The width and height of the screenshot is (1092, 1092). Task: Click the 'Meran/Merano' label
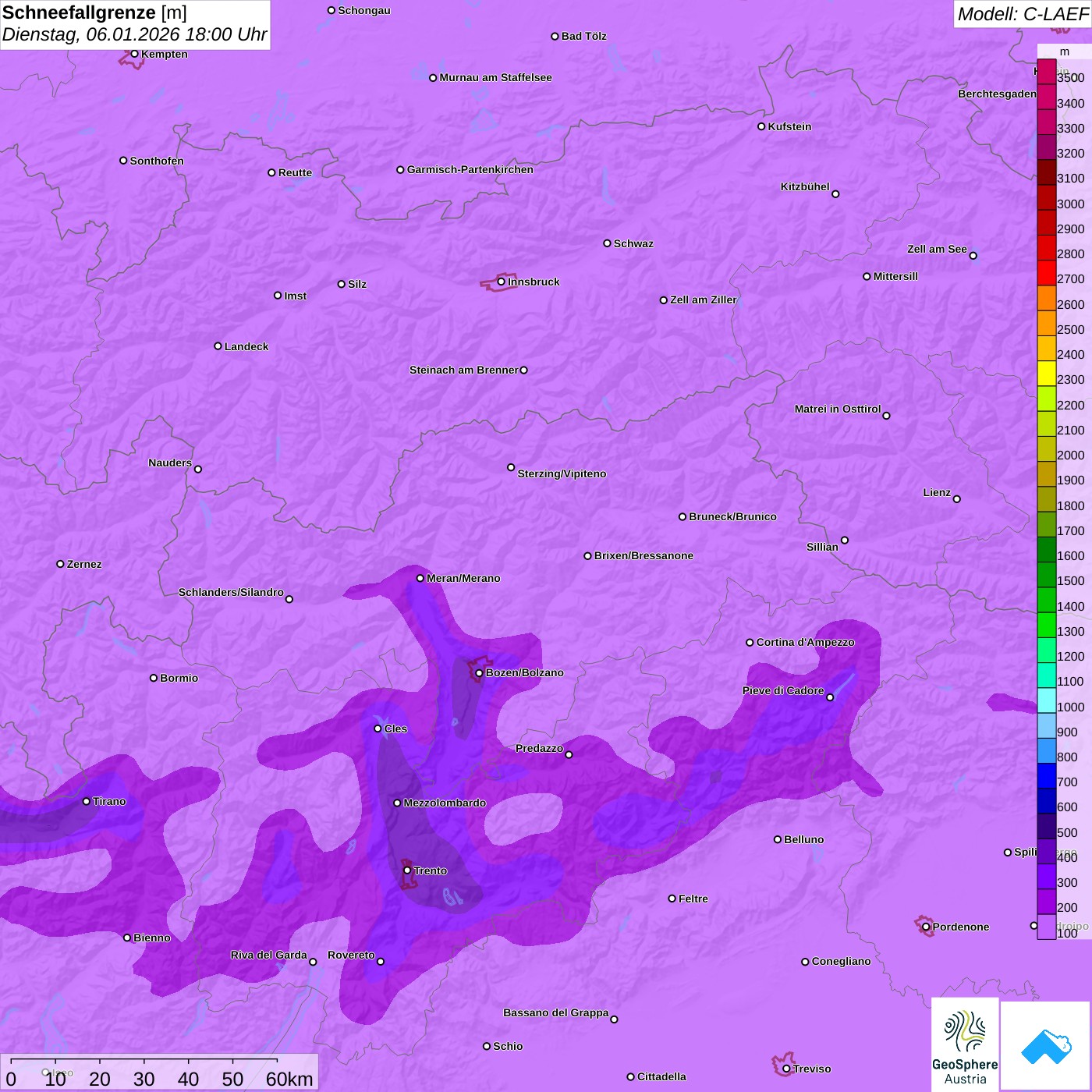click(x=463, y=578)
